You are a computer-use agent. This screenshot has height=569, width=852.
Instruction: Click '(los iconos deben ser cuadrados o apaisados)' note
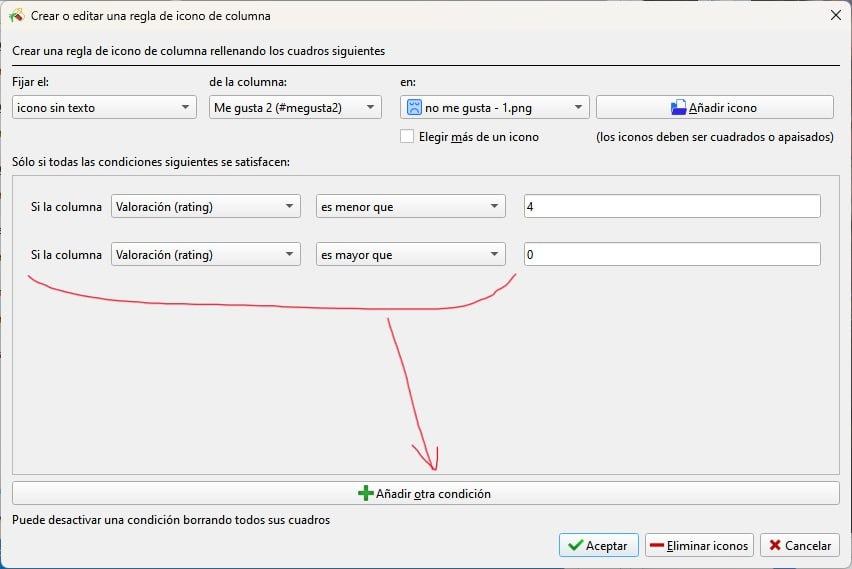(x=715, y=137)
